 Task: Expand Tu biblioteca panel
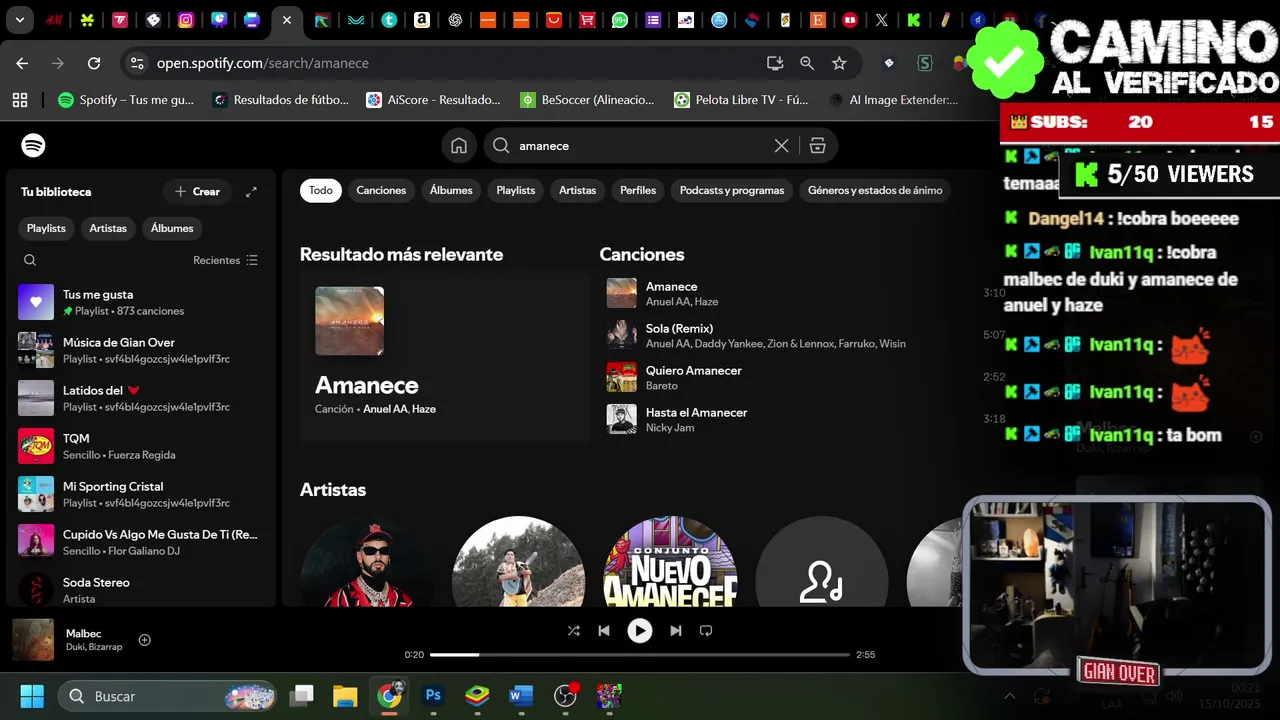tap(251, 191)
